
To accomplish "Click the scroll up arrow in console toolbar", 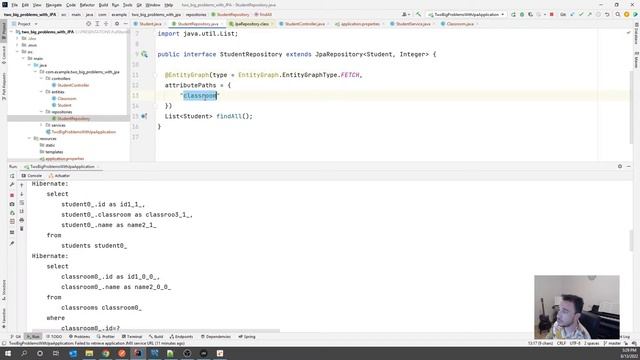I will coord(22,185).
